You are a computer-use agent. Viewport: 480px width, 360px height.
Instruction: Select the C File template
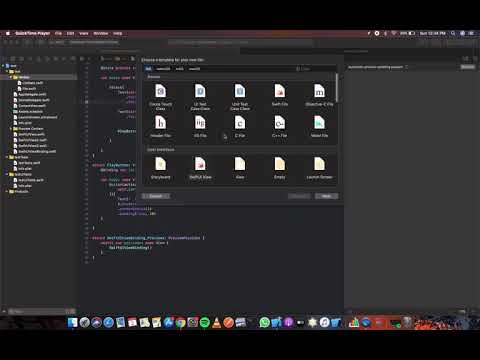tap(240, 127)
